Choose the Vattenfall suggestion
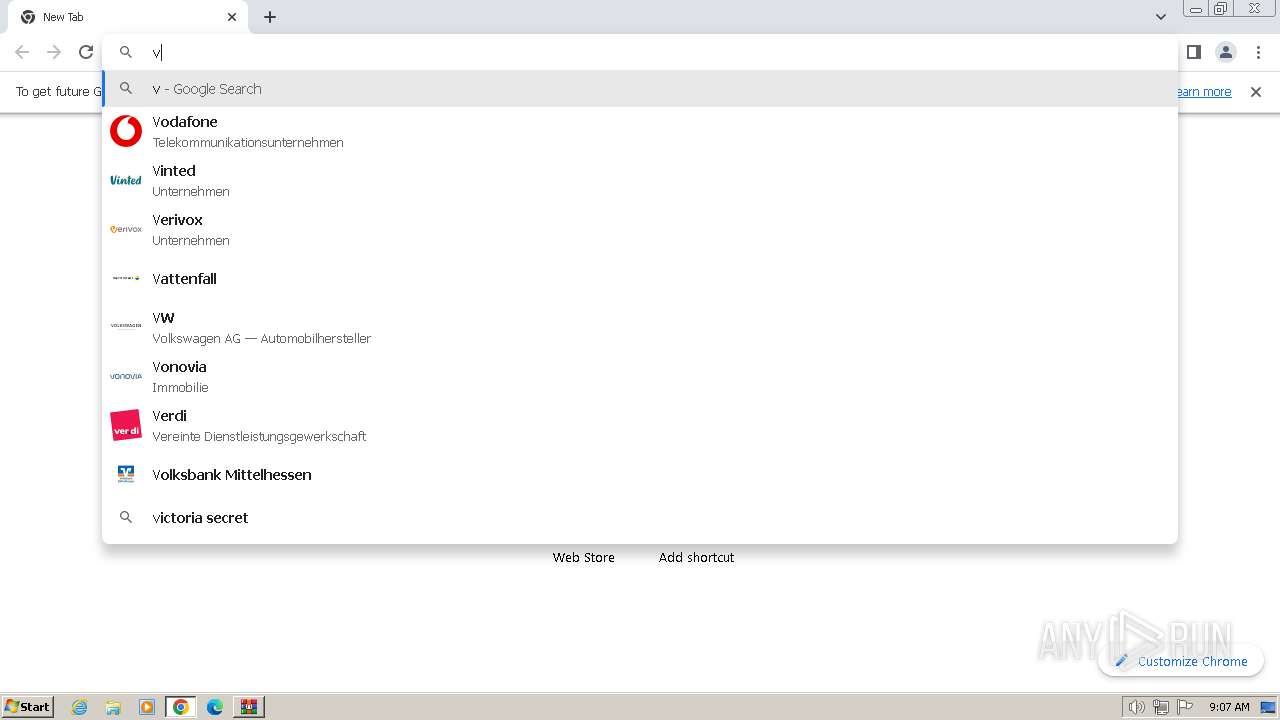 coord(640,278)
